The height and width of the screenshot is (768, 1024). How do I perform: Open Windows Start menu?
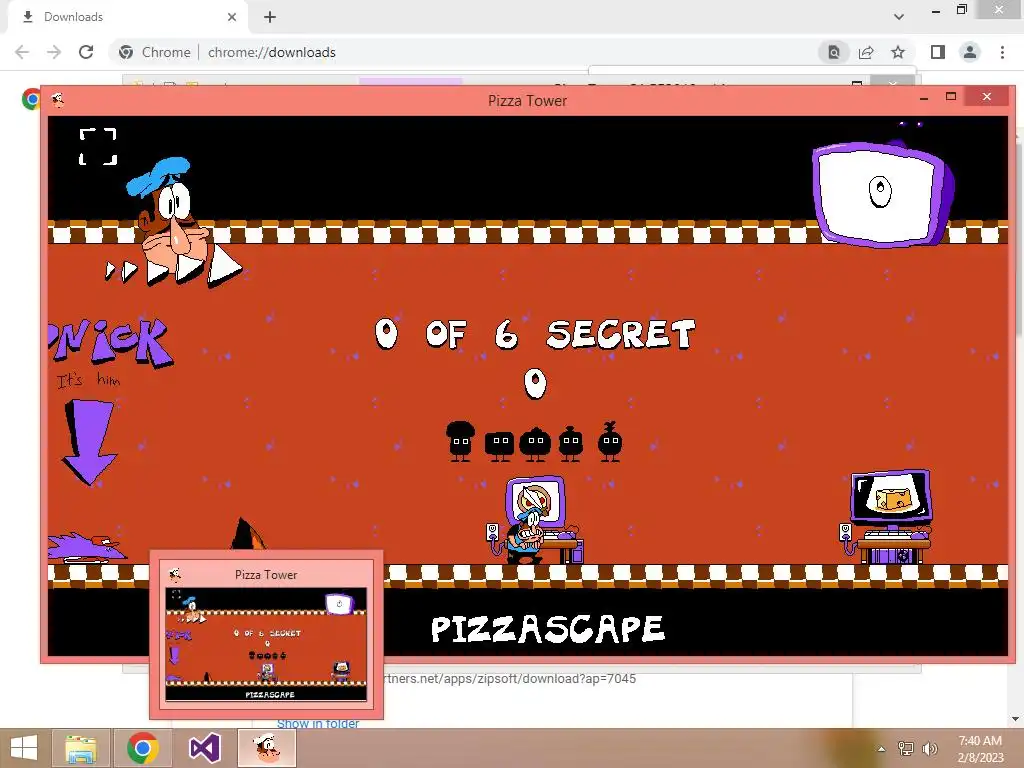pos(24,748)
